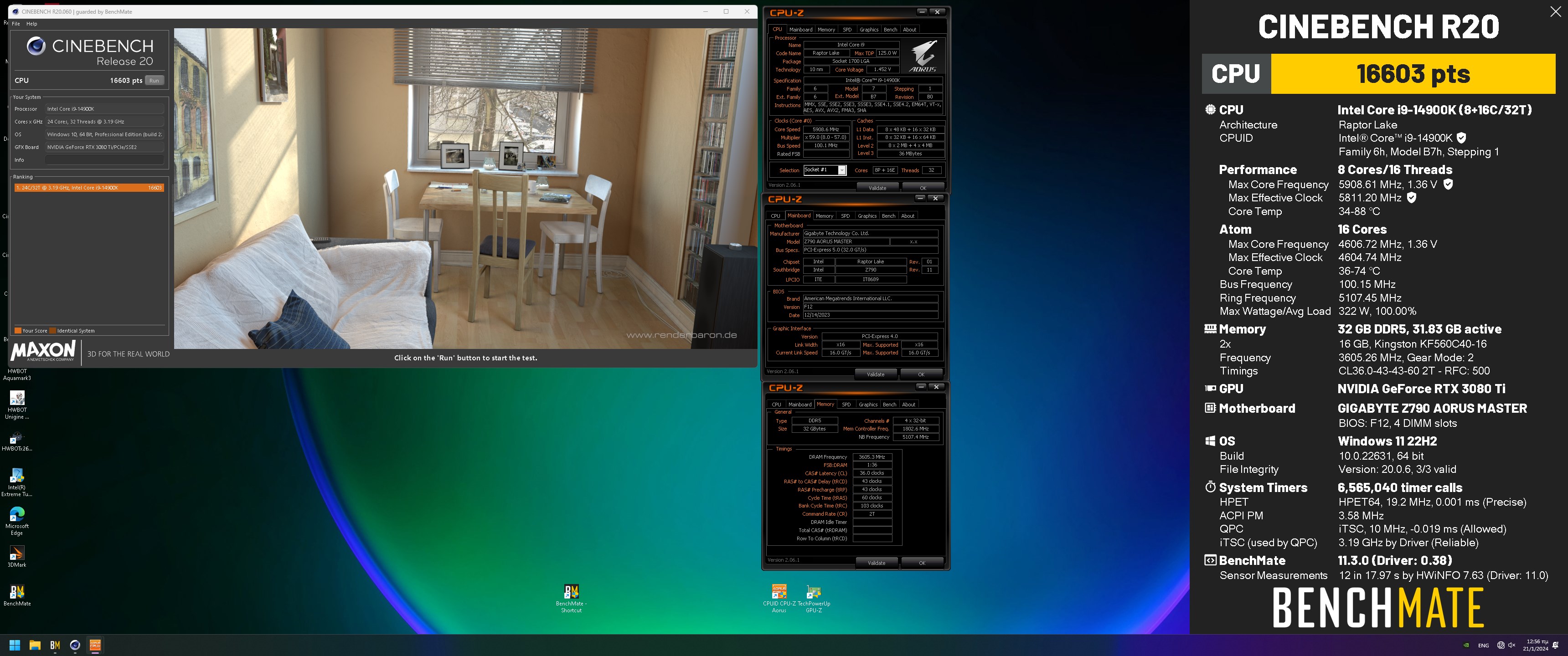The height and width of the screenshot is (656, 1568).
Task: Select the BenchMate - Shortcut desktop icon
Action: (571, 598)
